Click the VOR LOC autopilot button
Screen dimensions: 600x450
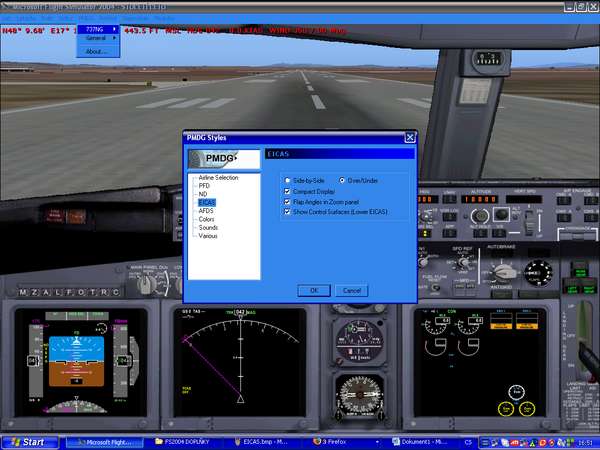[449, 217]
